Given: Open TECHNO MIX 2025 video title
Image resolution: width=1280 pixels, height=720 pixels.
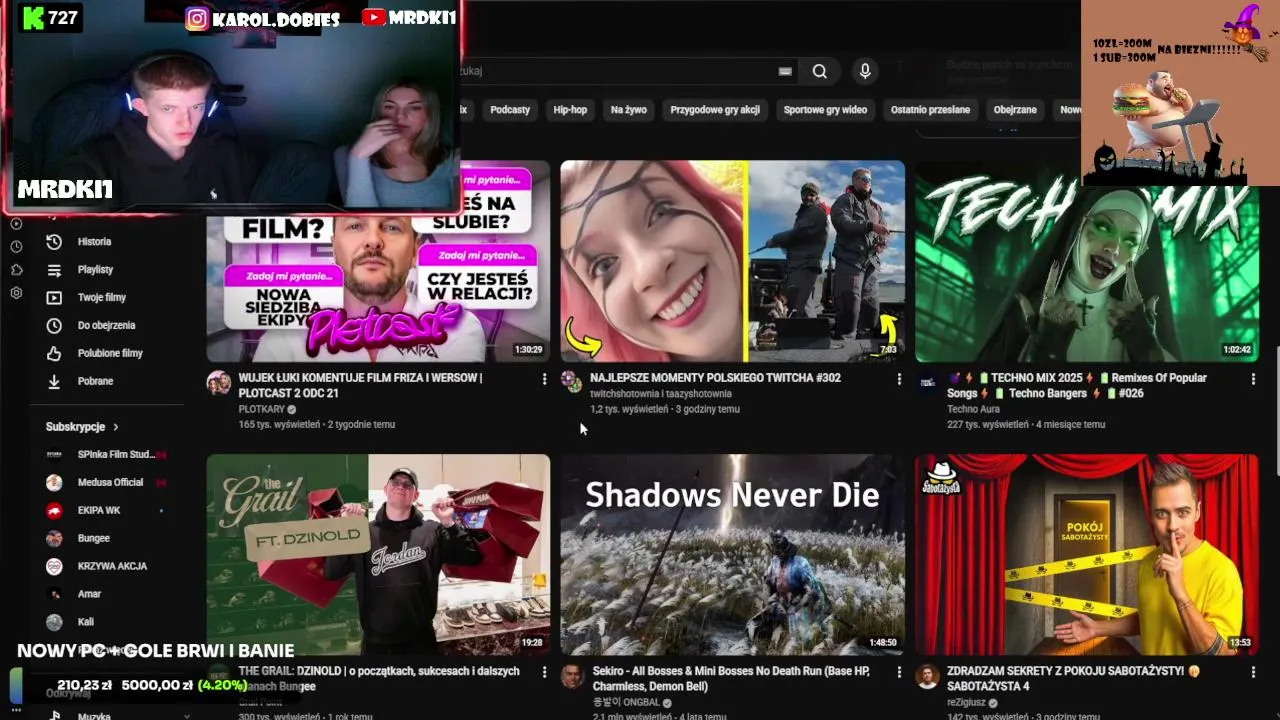Looking at the screenshot, I should (1077, 385).
